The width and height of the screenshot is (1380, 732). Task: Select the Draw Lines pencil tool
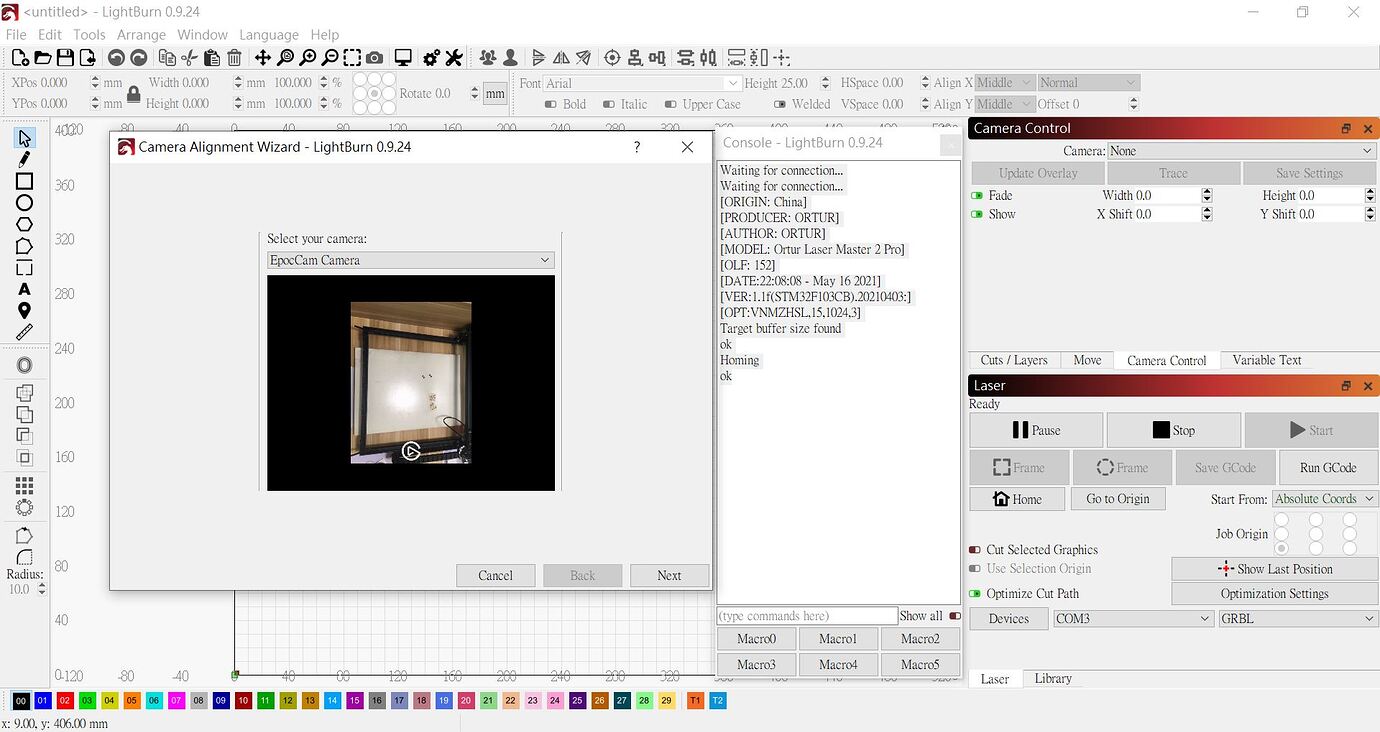tap(24, 159)
